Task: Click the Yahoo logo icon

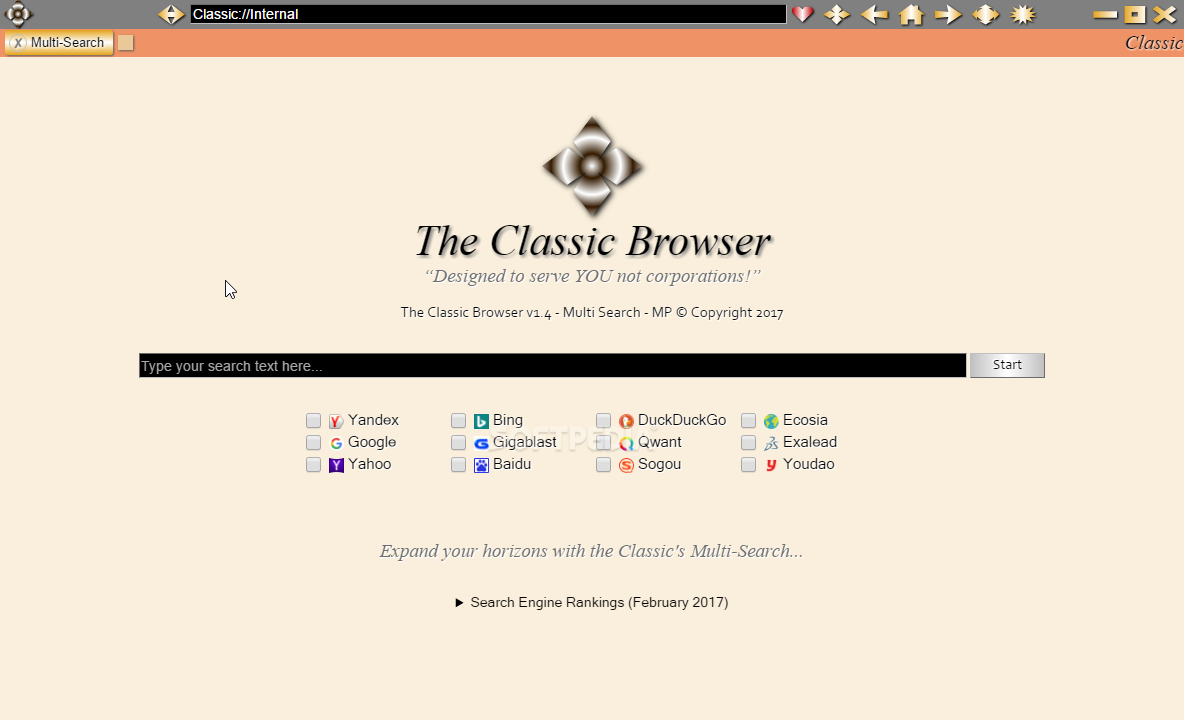Action: pos(336,465)
